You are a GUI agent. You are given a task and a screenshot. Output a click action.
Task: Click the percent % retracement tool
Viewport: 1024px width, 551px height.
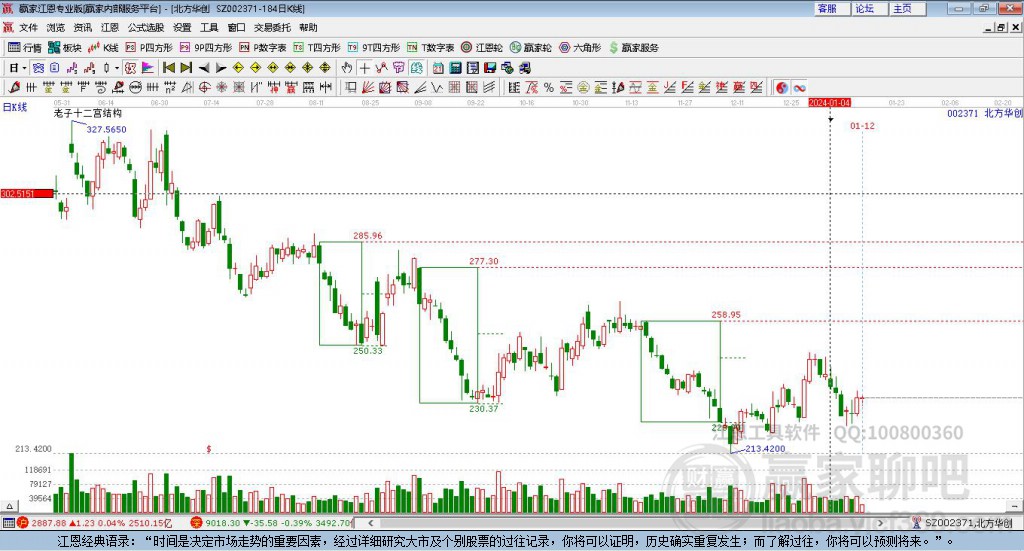(549, 87)
